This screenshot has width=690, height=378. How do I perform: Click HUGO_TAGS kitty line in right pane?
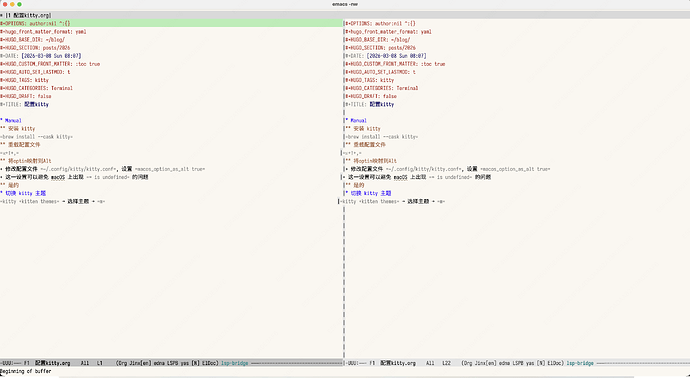click(370, 80)
